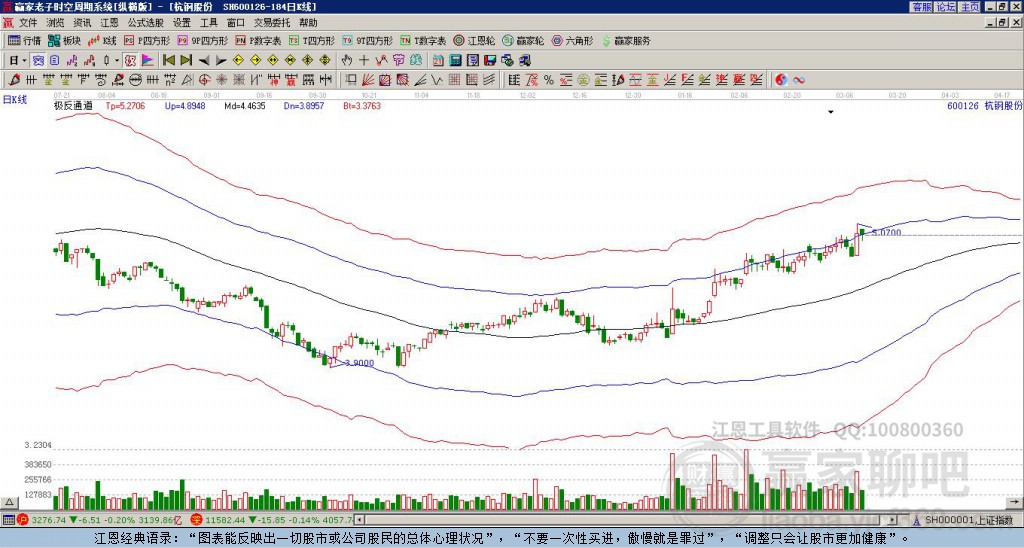Screen dimensions: 1024x548
Task: Click the red floppy disk save icon
Action: click(490, 60)
